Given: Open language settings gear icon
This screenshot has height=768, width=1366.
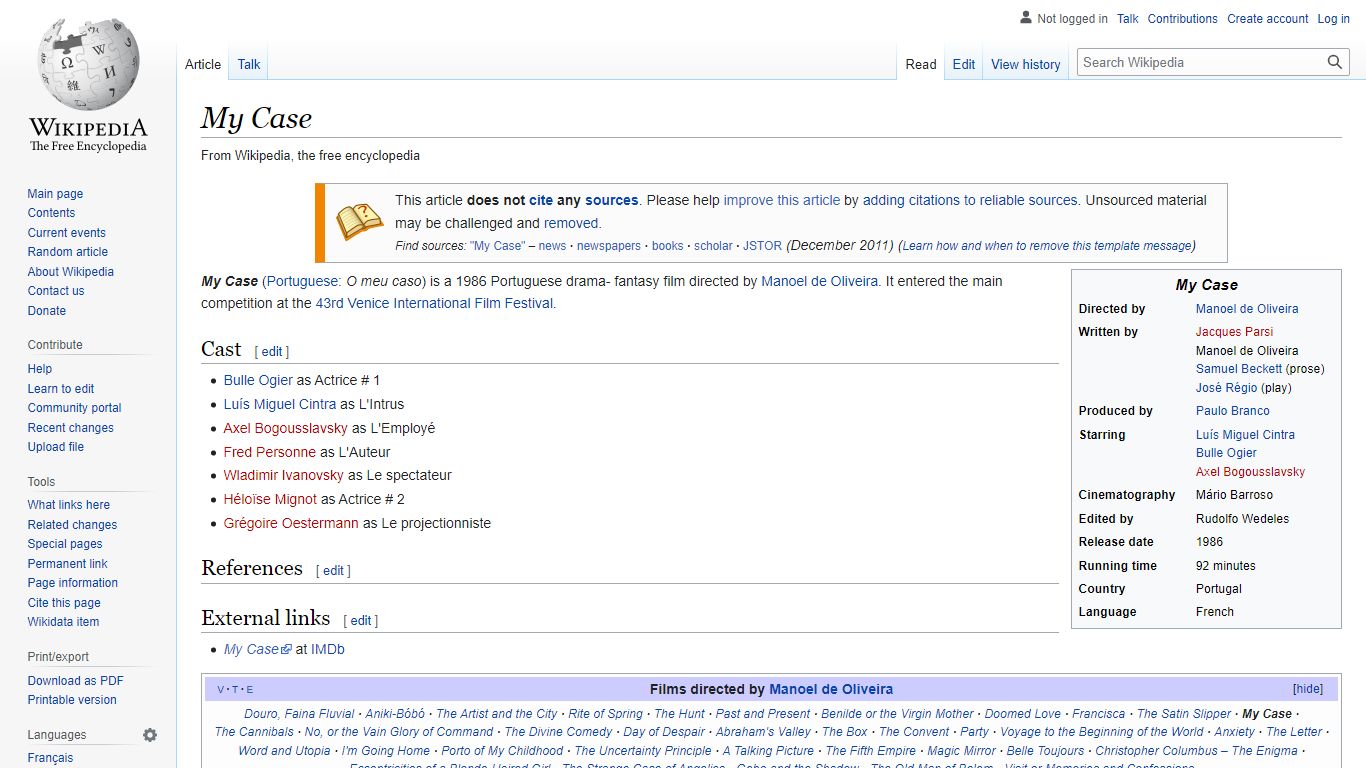Looking at the screenshot, I should coord(150,735).
